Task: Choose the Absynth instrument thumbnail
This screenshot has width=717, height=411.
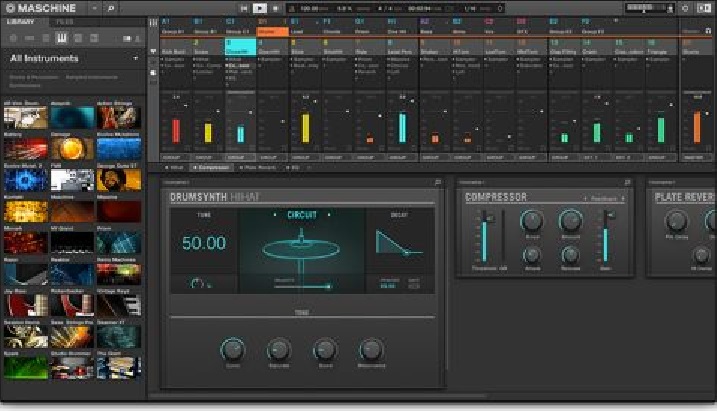Action: (x=72, y=117)
